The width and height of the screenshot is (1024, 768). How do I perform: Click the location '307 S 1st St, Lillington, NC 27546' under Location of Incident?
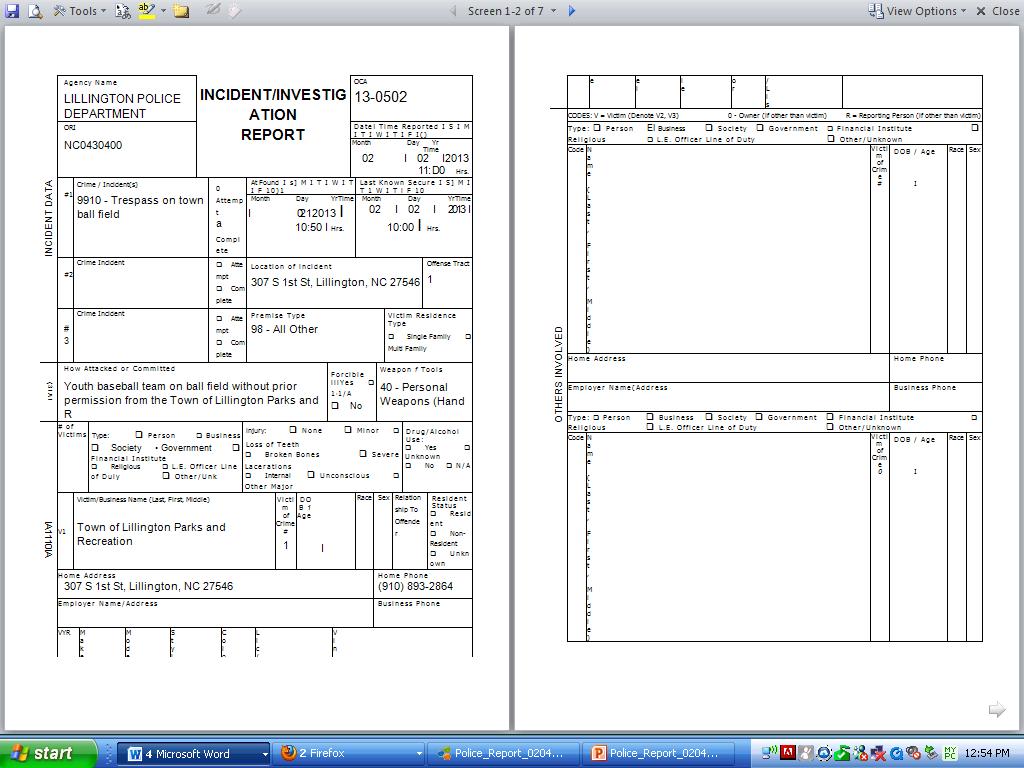point(335,282)
